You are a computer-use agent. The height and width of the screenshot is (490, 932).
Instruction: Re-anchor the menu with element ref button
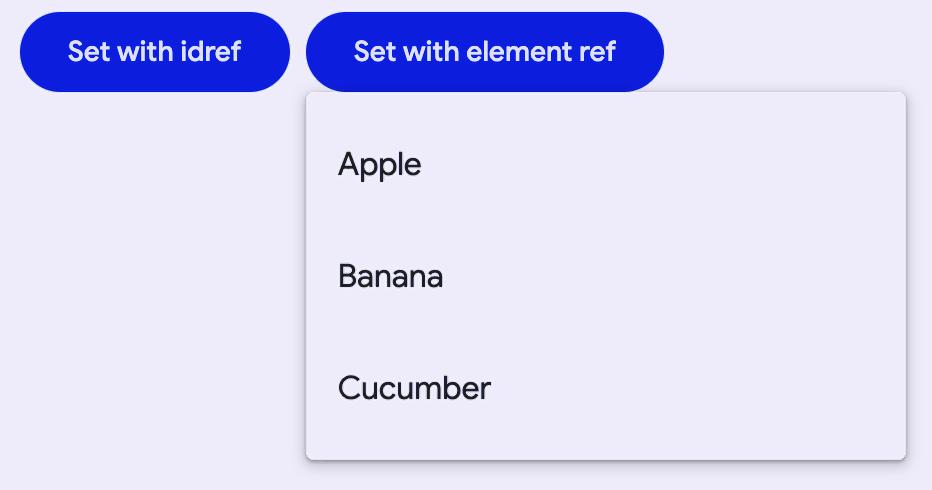(484, 52)
